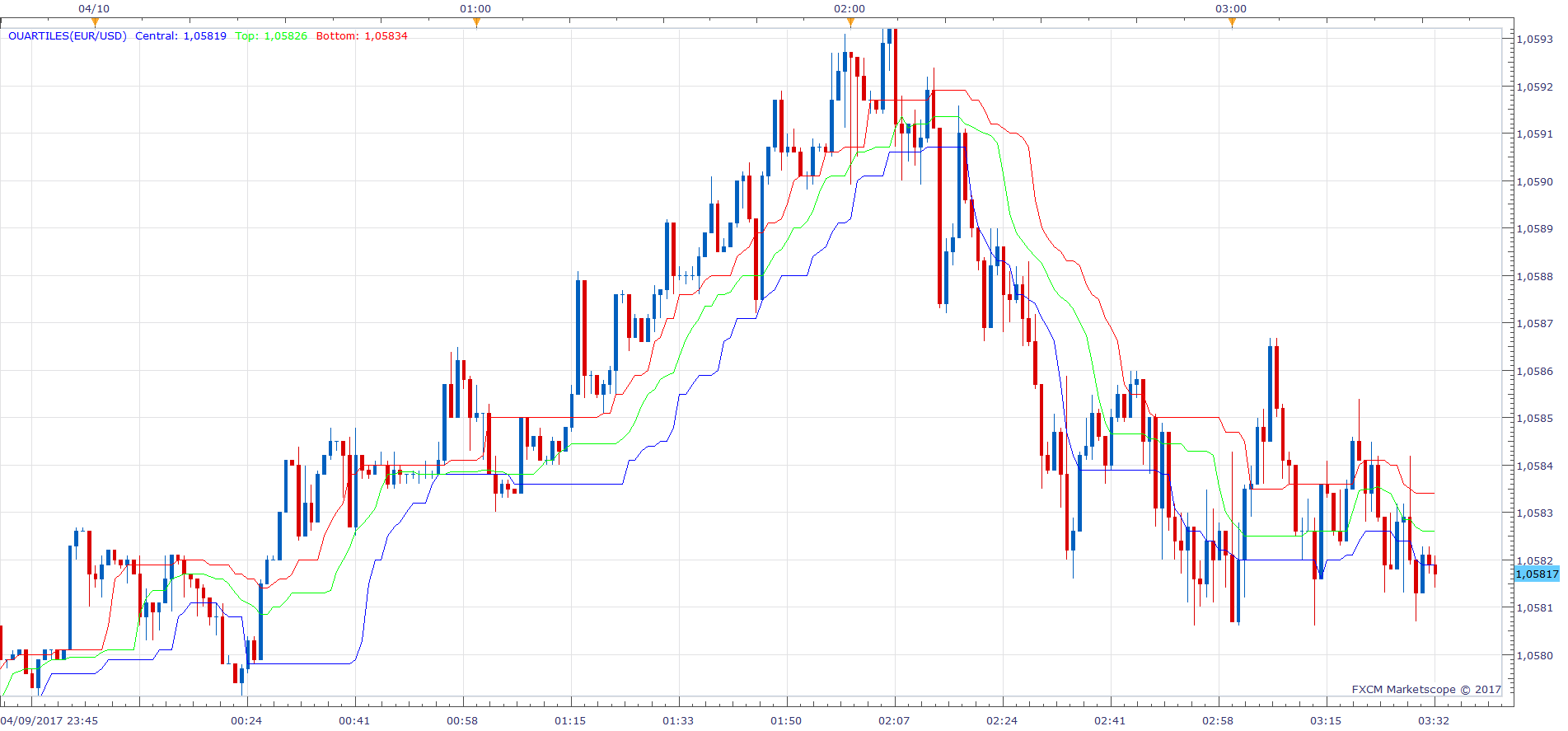Image resolution: width=1568 pixels, height=731 pixels.
Task: Click the 02:00 text on top time scale
Action: [850, 8]
